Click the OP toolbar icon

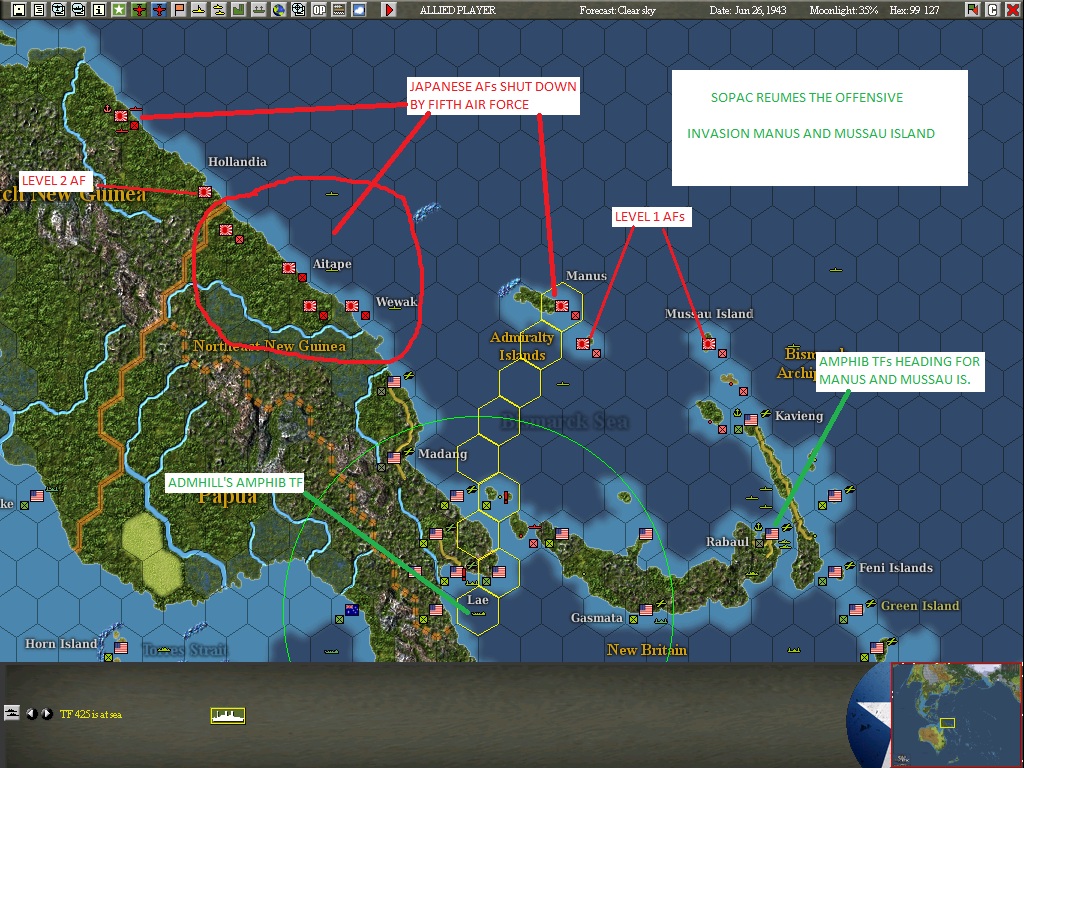pyautogui.click(x=319, y=10)
